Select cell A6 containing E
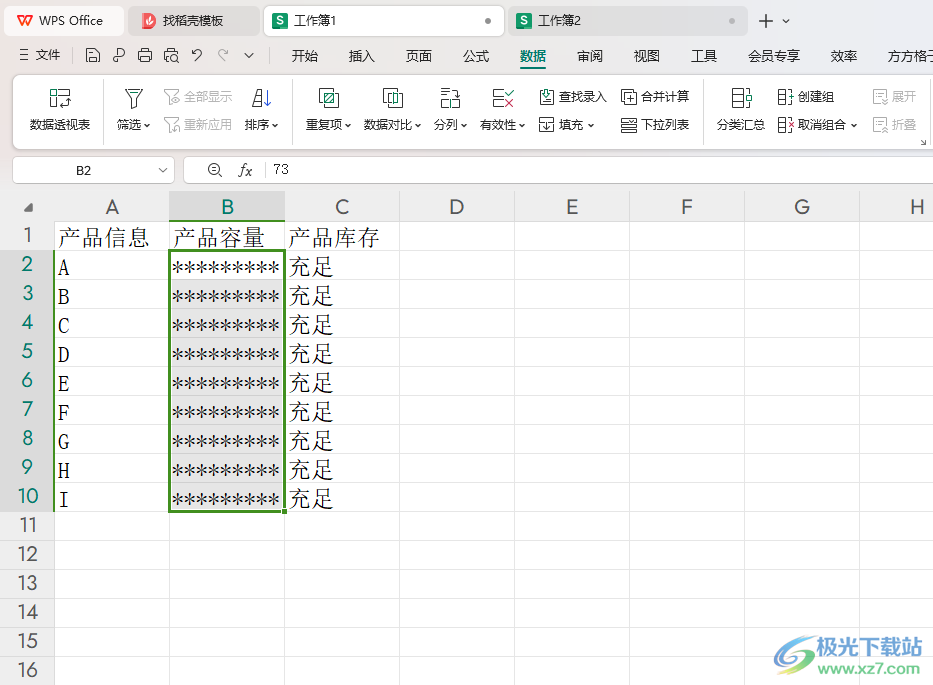This screenshot has width=933, height=685. pos(112,381)
